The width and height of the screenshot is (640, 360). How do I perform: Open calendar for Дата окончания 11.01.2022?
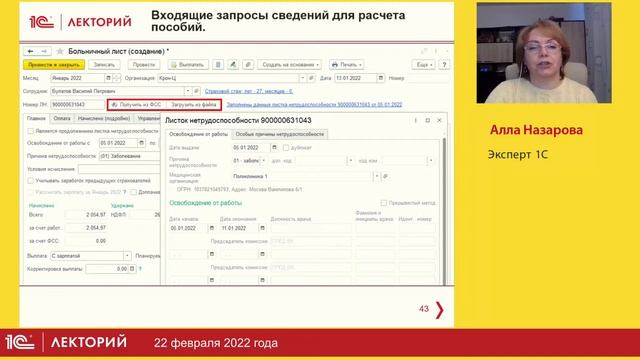[262, 228]
